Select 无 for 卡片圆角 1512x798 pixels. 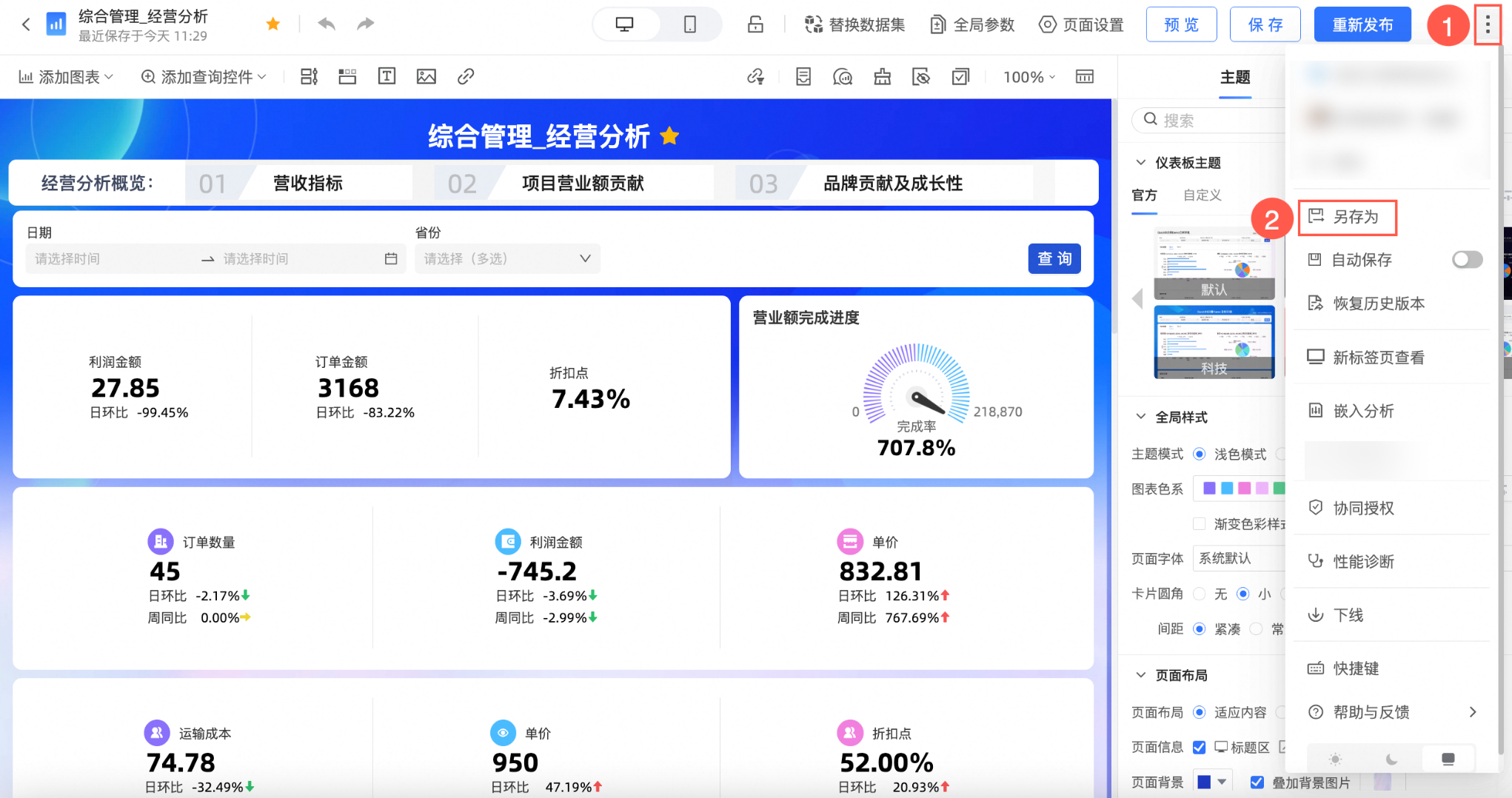coord(1200,594)
